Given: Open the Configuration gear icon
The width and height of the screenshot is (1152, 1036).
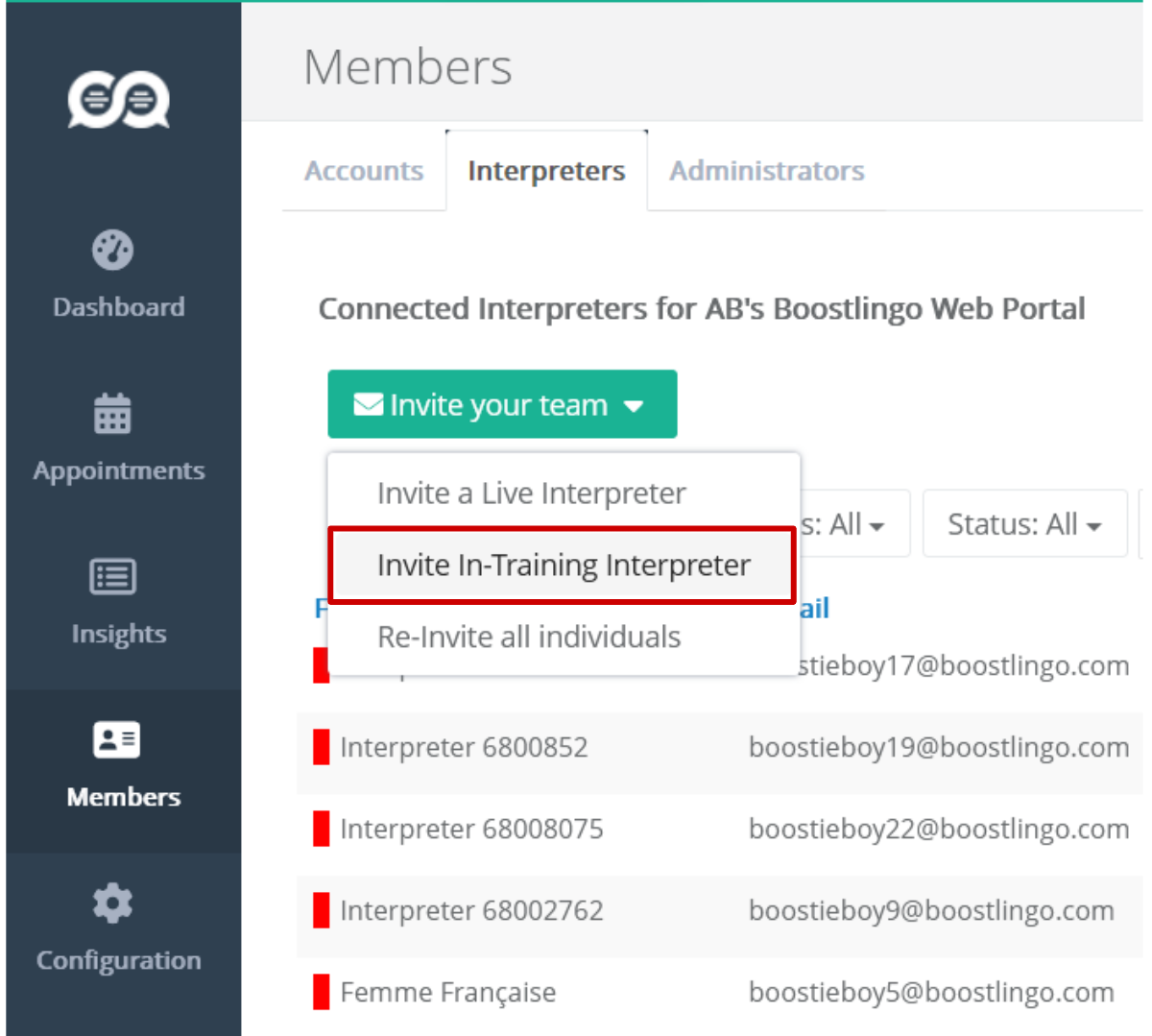Looking at the screenshot, I should coord(113,903).
